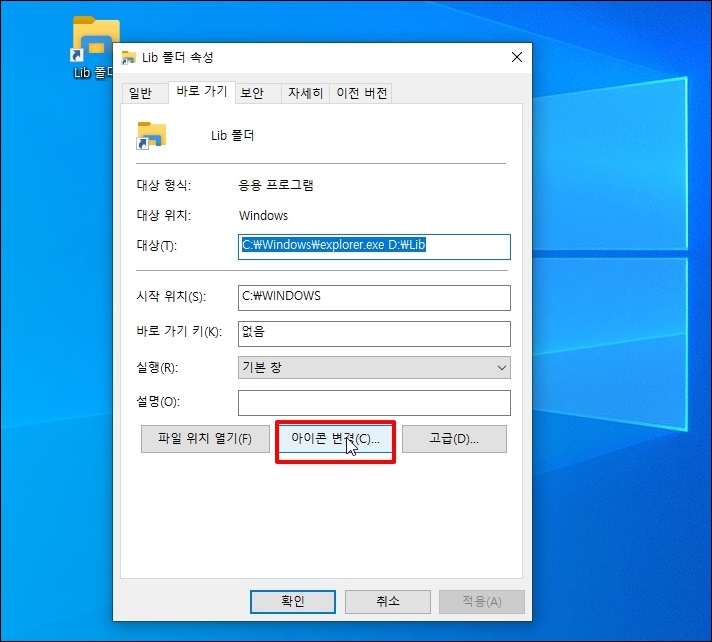The height and width of the screenshot is (642, 712).
Task: Click the 대상(T) target path field
Action: (374, 247)
